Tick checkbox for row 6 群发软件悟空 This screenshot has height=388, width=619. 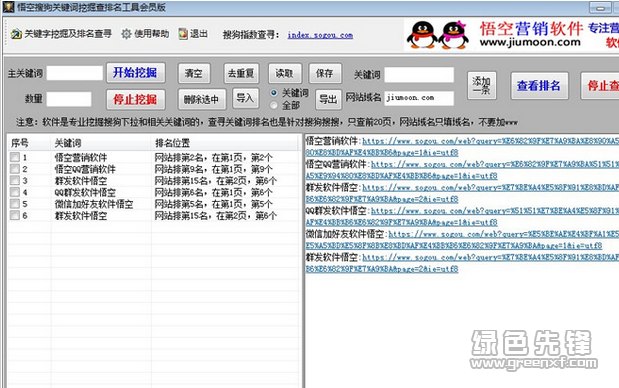pos(15,215)
